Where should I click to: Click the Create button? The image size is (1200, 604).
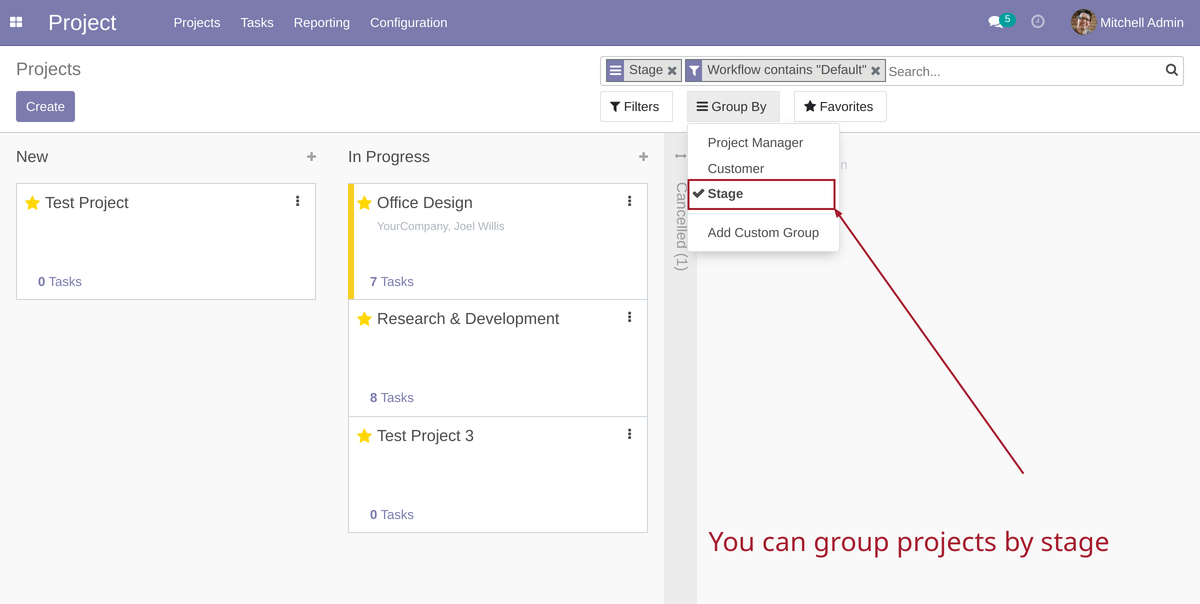[45, 106]
